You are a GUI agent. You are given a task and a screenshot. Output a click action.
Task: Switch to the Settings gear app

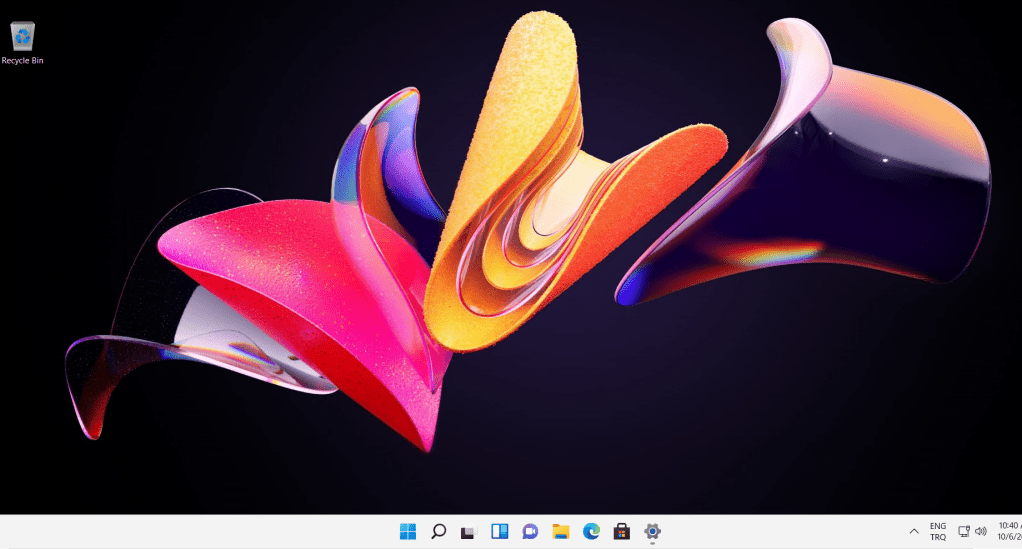(x=653, y=532)
